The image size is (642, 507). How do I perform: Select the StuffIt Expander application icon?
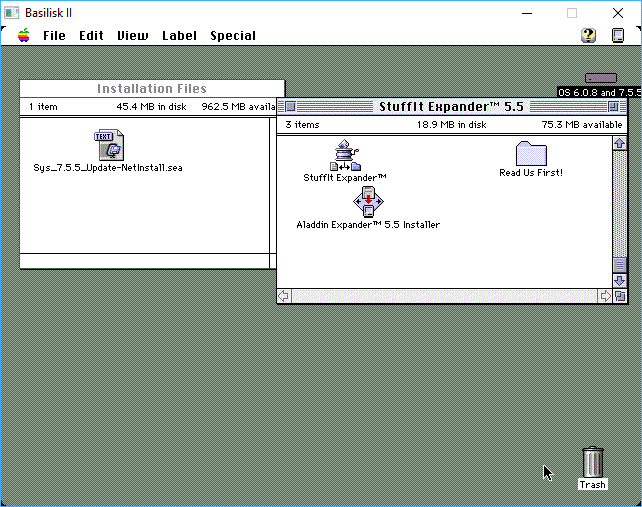click(x=345, y=155)
